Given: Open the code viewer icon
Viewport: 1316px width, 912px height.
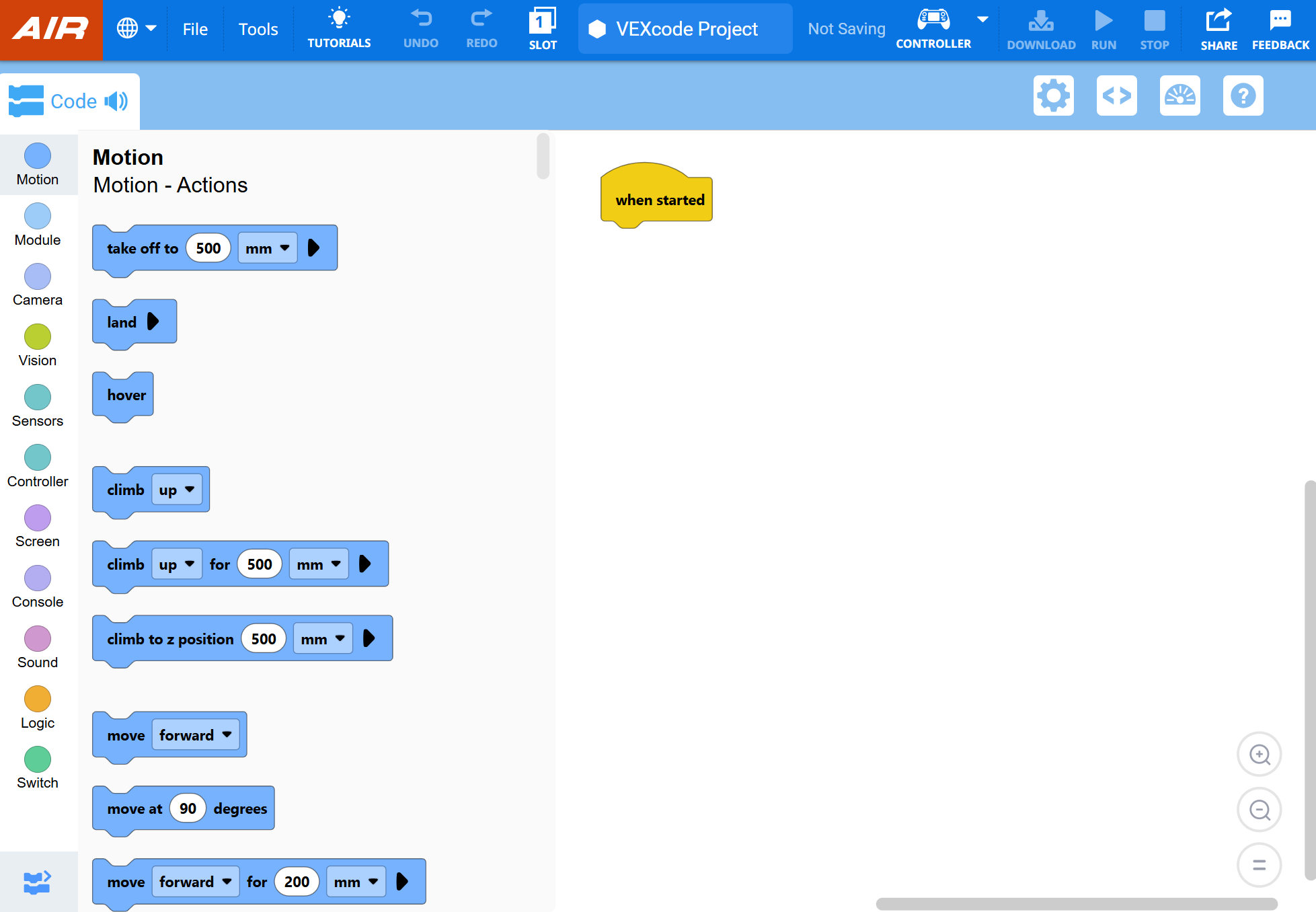Looking at the screenshot, I should 1116,96.
